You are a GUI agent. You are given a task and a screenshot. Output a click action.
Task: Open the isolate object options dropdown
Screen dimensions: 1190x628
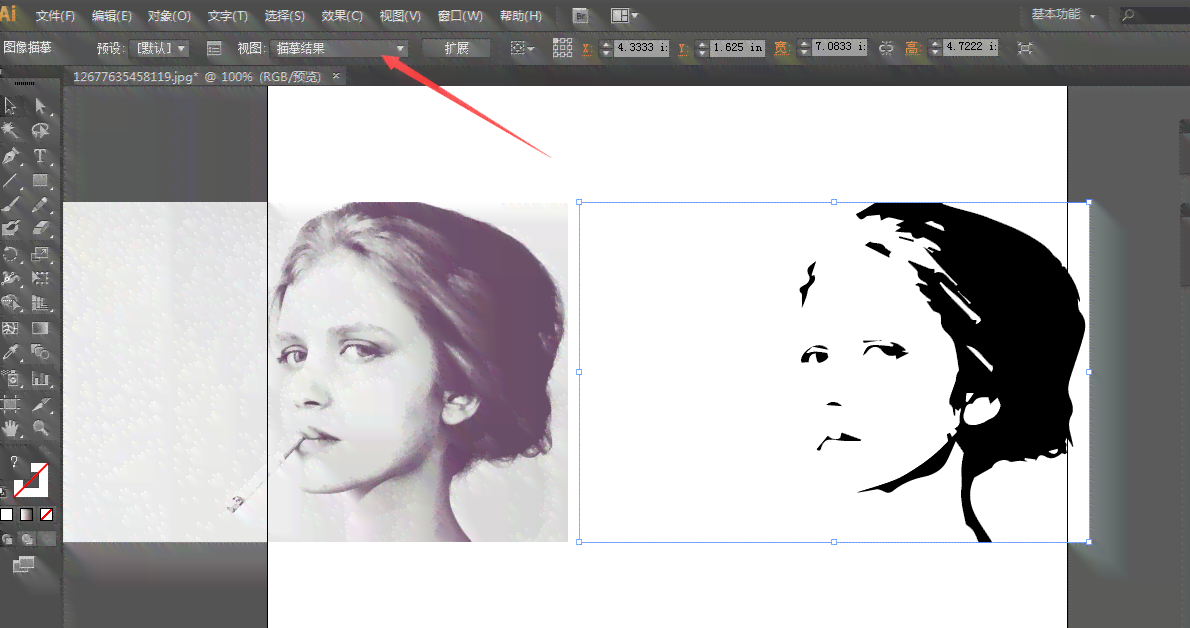[x=522, y=48]
